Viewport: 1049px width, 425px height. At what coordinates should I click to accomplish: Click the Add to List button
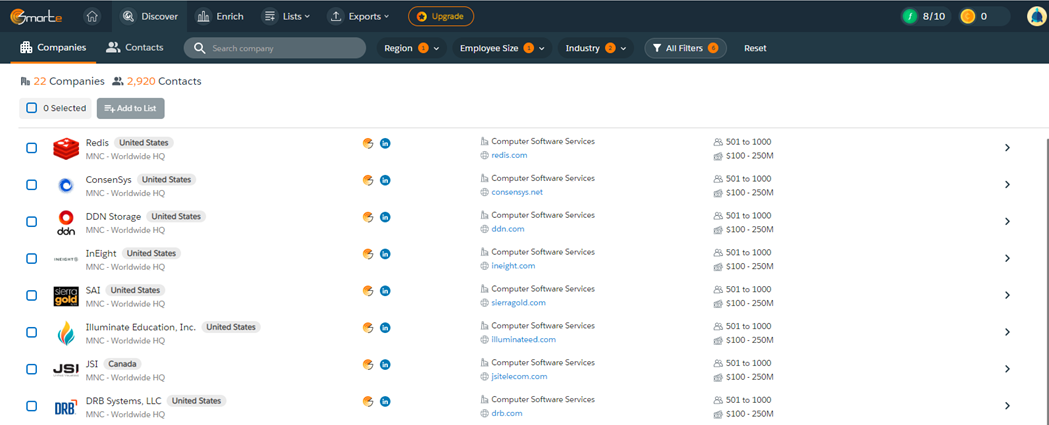(130, 108)
